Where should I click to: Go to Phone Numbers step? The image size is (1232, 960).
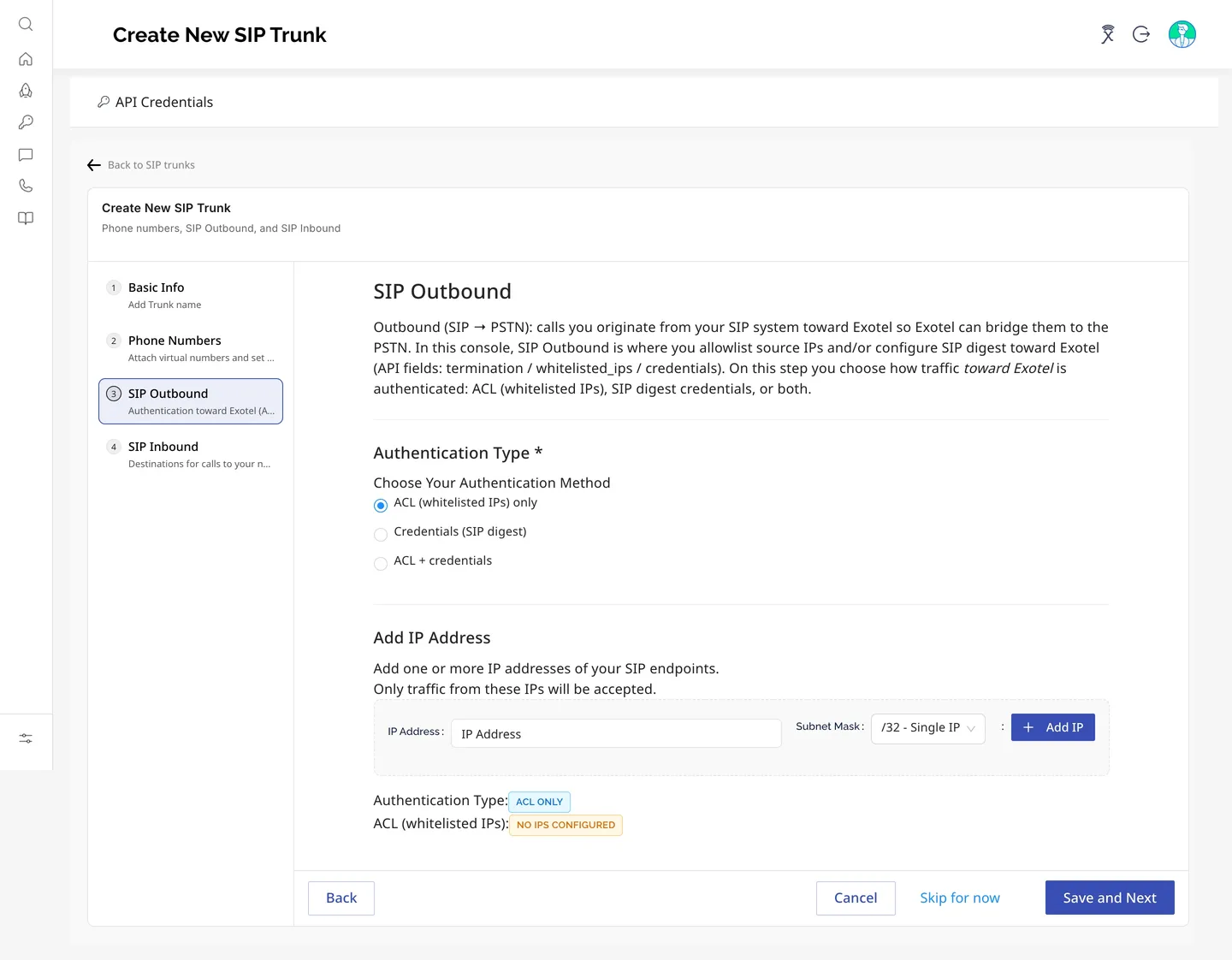click(191, 348)
